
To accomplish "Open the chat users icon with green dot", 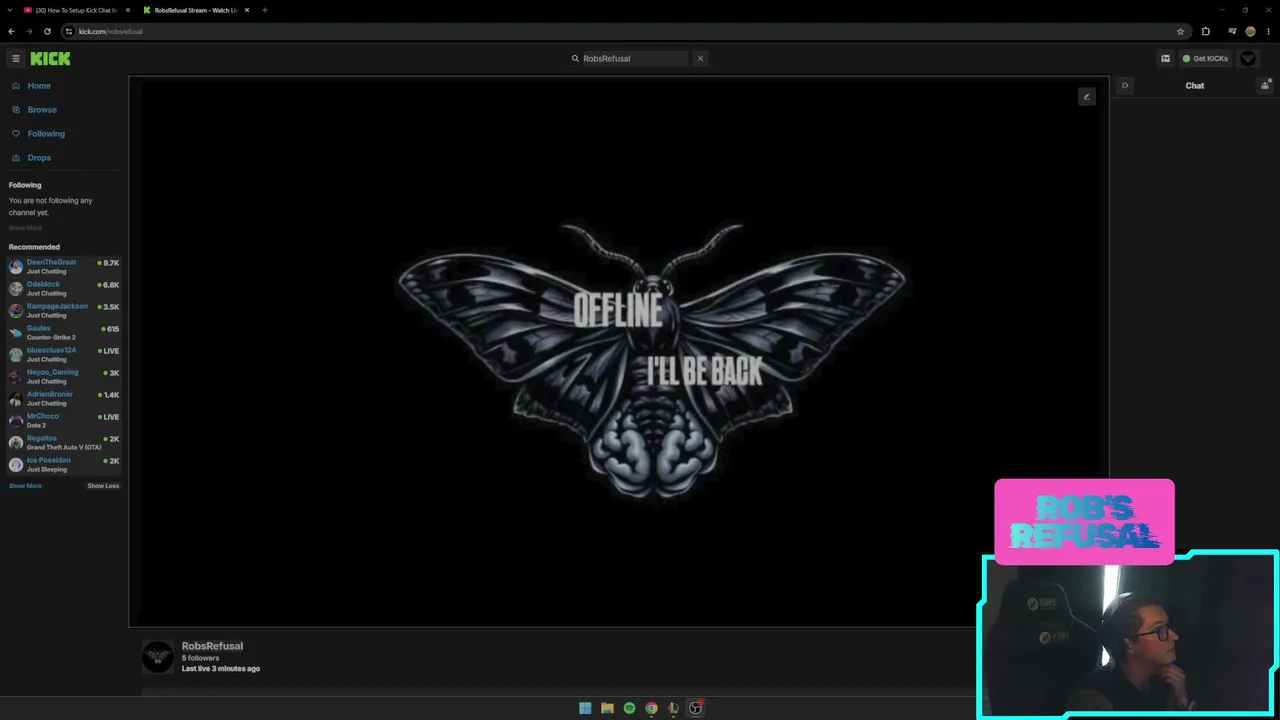I will coord(1265,86).
